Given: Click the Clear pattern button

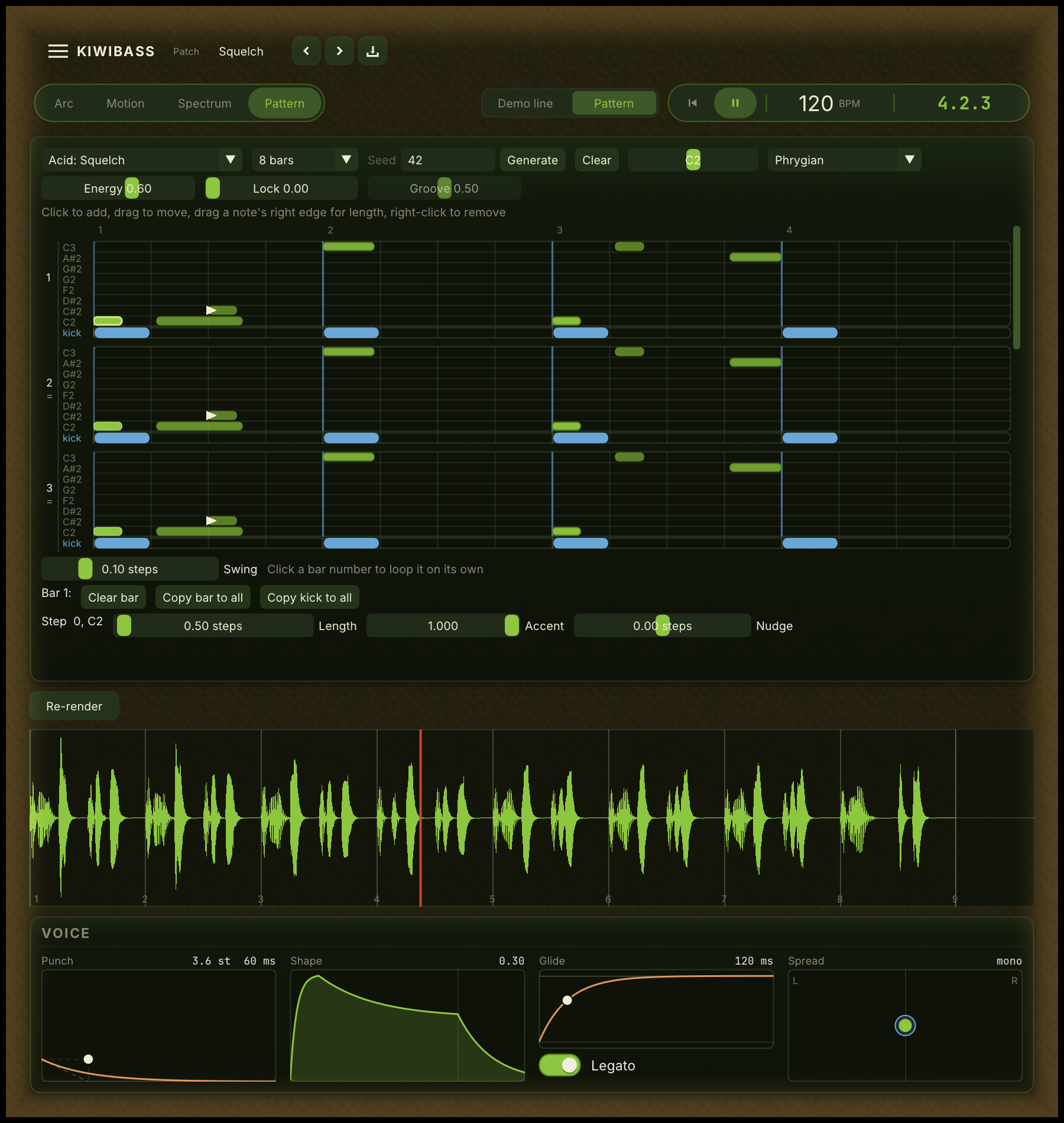Looking at the screenshot, I should (596, 160).
